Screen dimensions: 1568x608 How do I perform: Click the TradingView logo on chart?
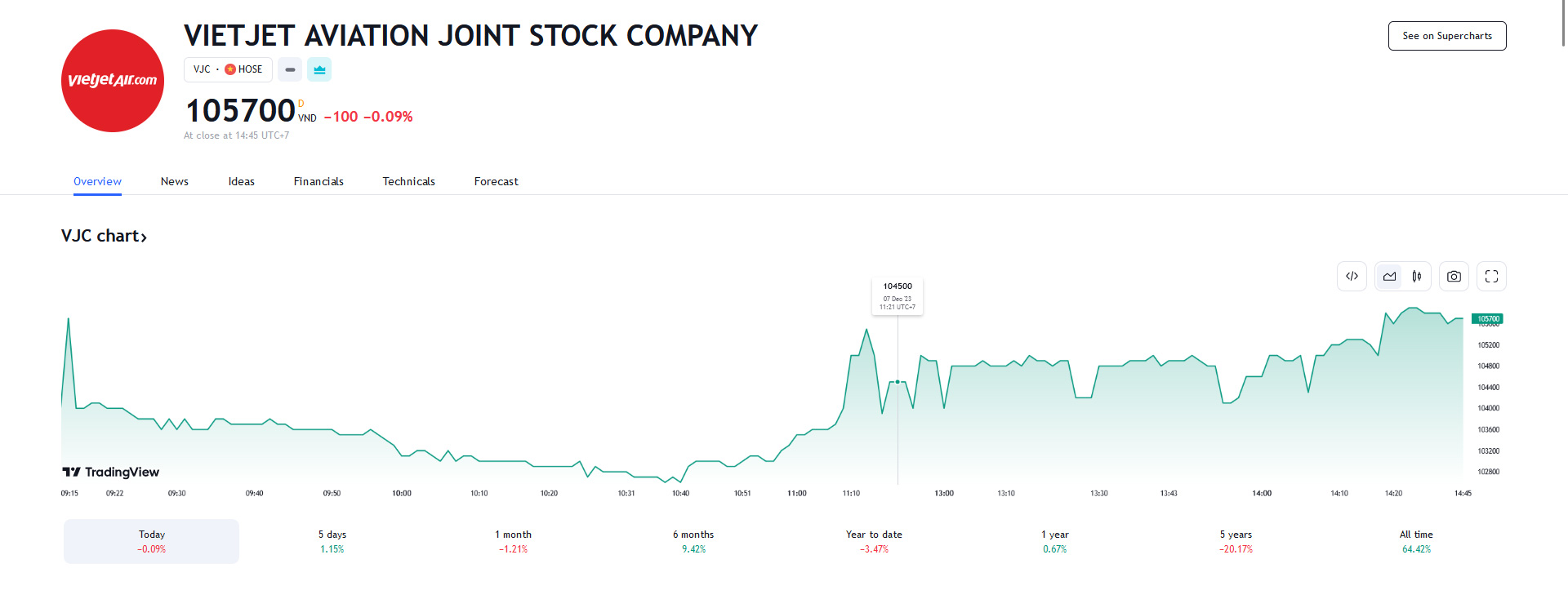coord(111,472)
